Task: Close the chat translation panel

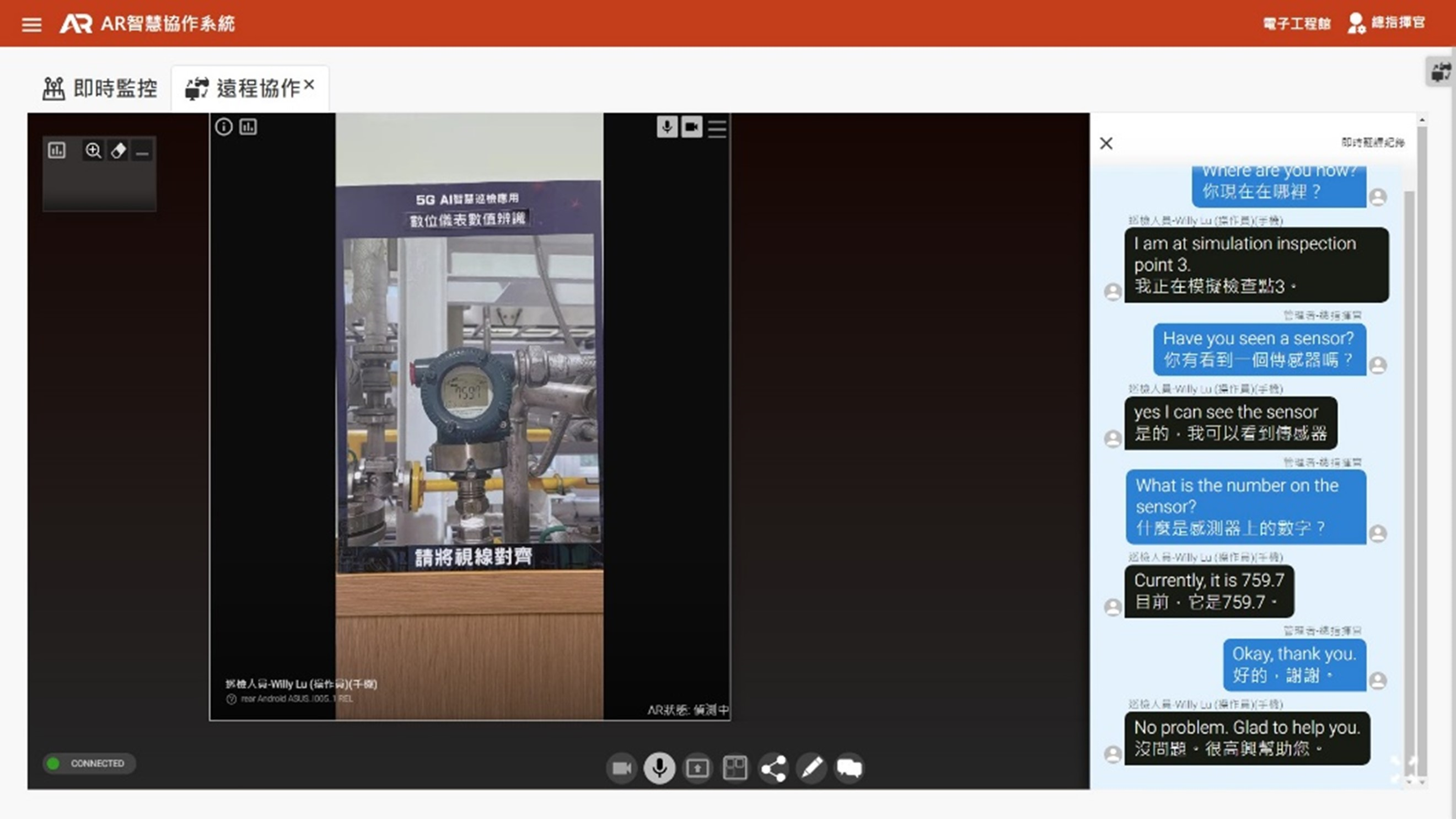Action: click(1106, 143)
